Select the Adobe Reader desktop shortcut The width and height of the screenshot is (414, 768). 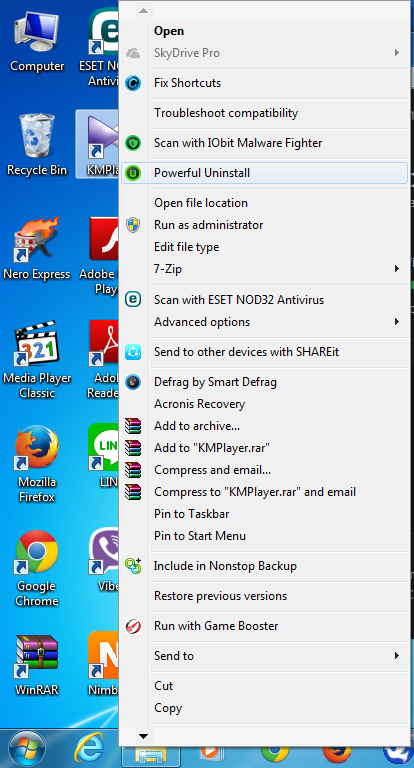pyautogui.click(x=103, y=360)
